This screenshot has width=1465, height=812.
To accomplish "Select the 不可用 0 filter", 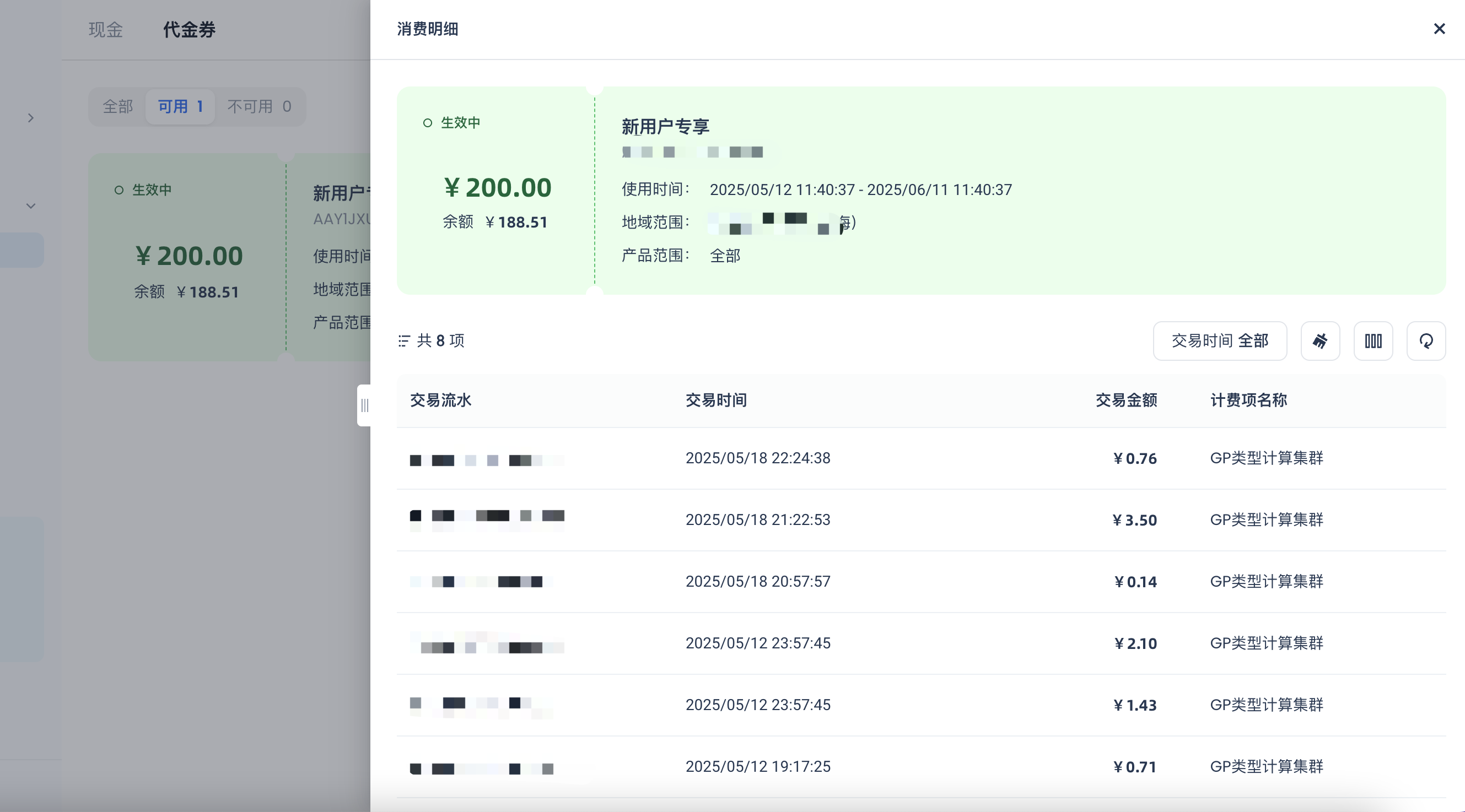I will [x=260, y=107].
